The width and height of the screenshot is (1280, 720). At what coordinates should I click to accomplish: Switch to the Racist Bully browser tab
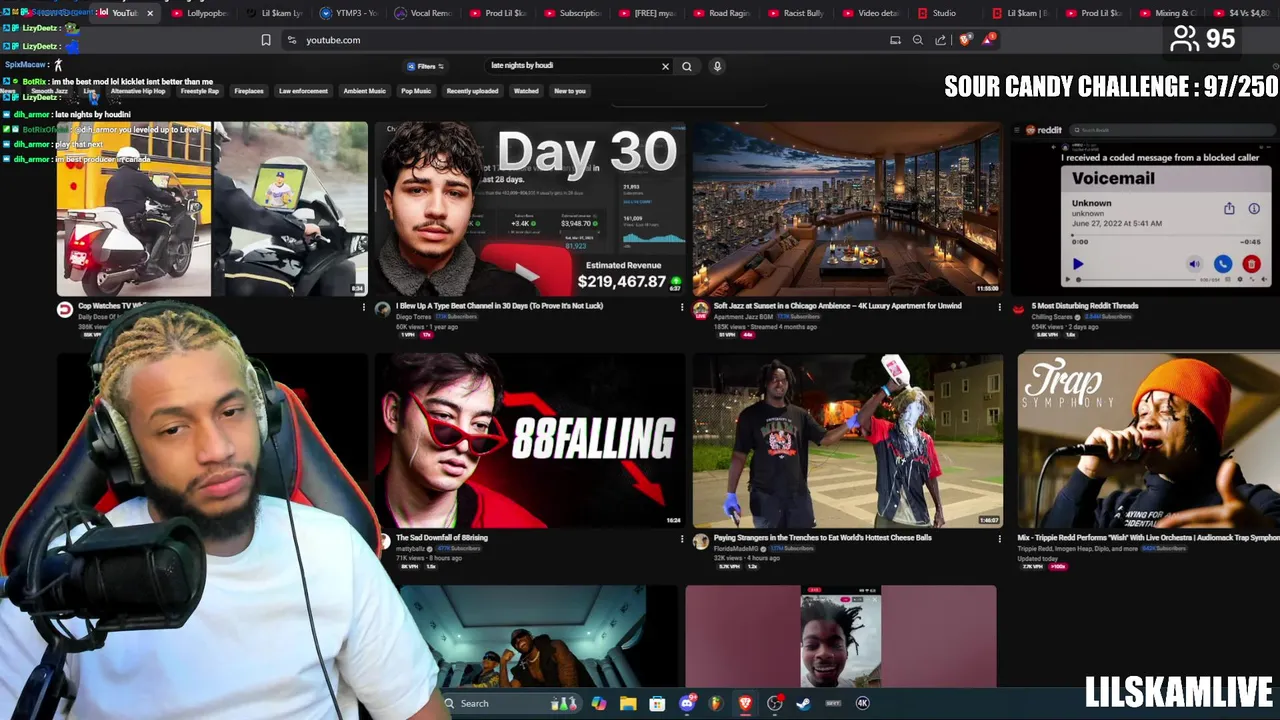tap(797, 13)
